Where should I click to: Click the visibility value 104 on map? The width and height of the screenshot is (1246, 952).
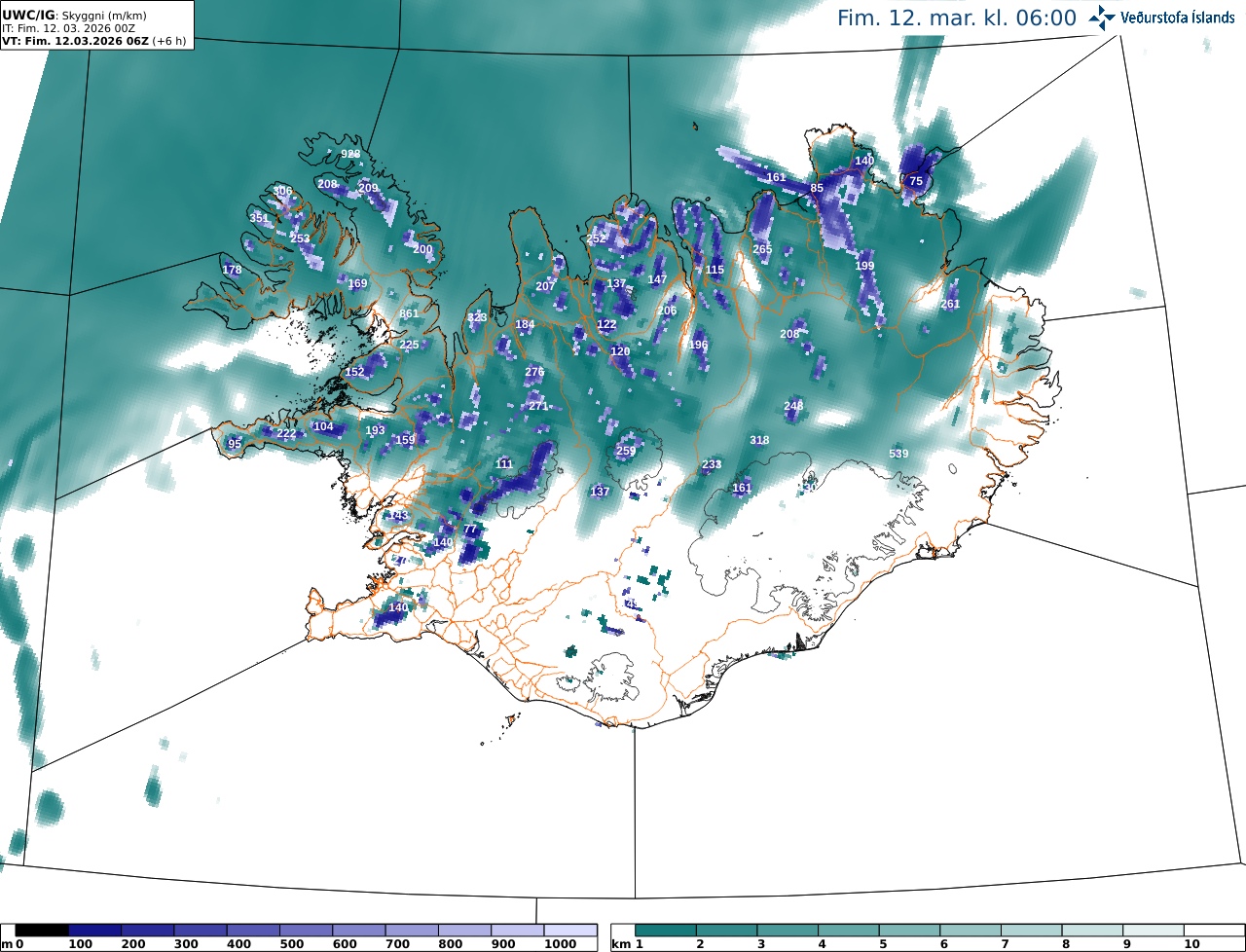pyautogui.click(x=323, y=426)
